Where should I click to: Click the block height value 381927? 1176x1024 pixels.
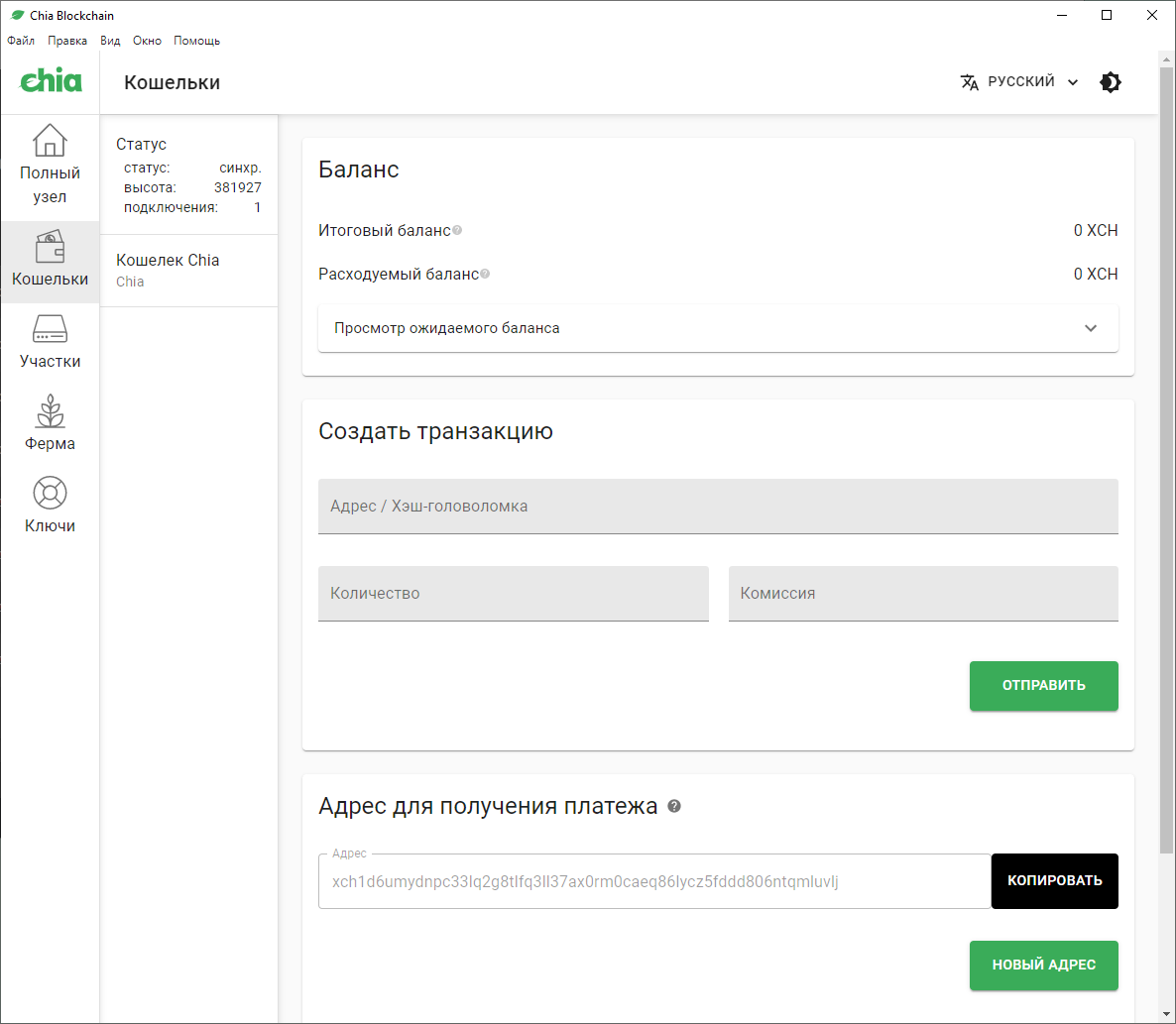point(238,187)
